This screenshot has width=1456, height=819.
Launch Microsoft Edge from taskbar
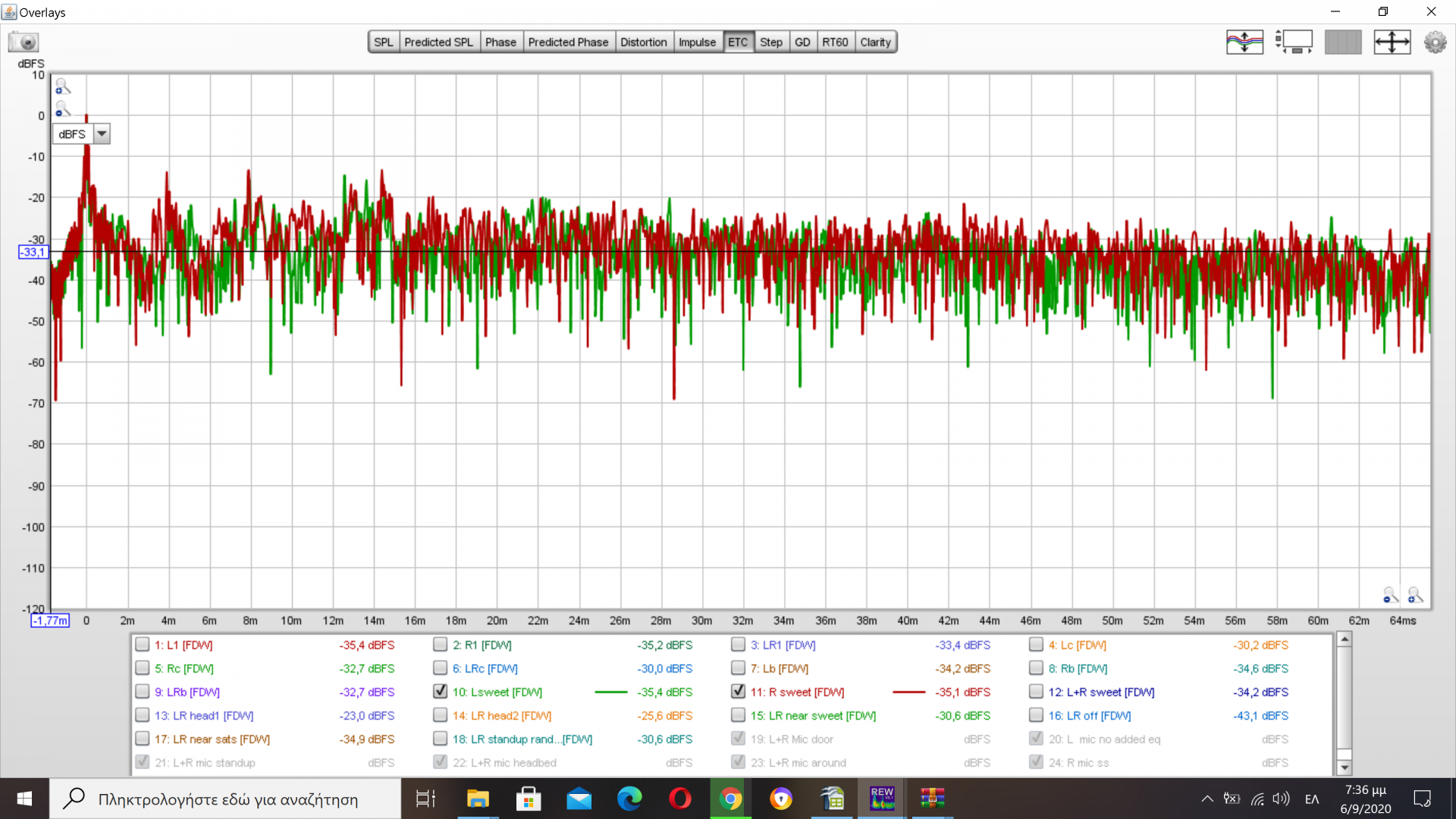click(x=629, y=799)
